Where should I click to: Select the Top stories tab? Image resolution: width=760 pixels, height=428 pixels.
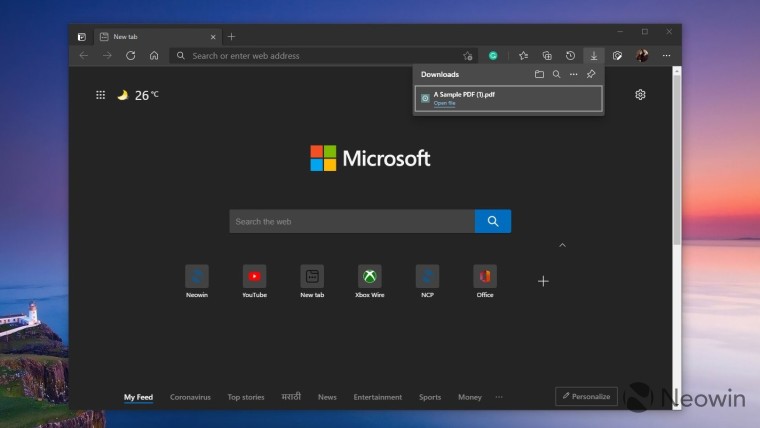246,397
